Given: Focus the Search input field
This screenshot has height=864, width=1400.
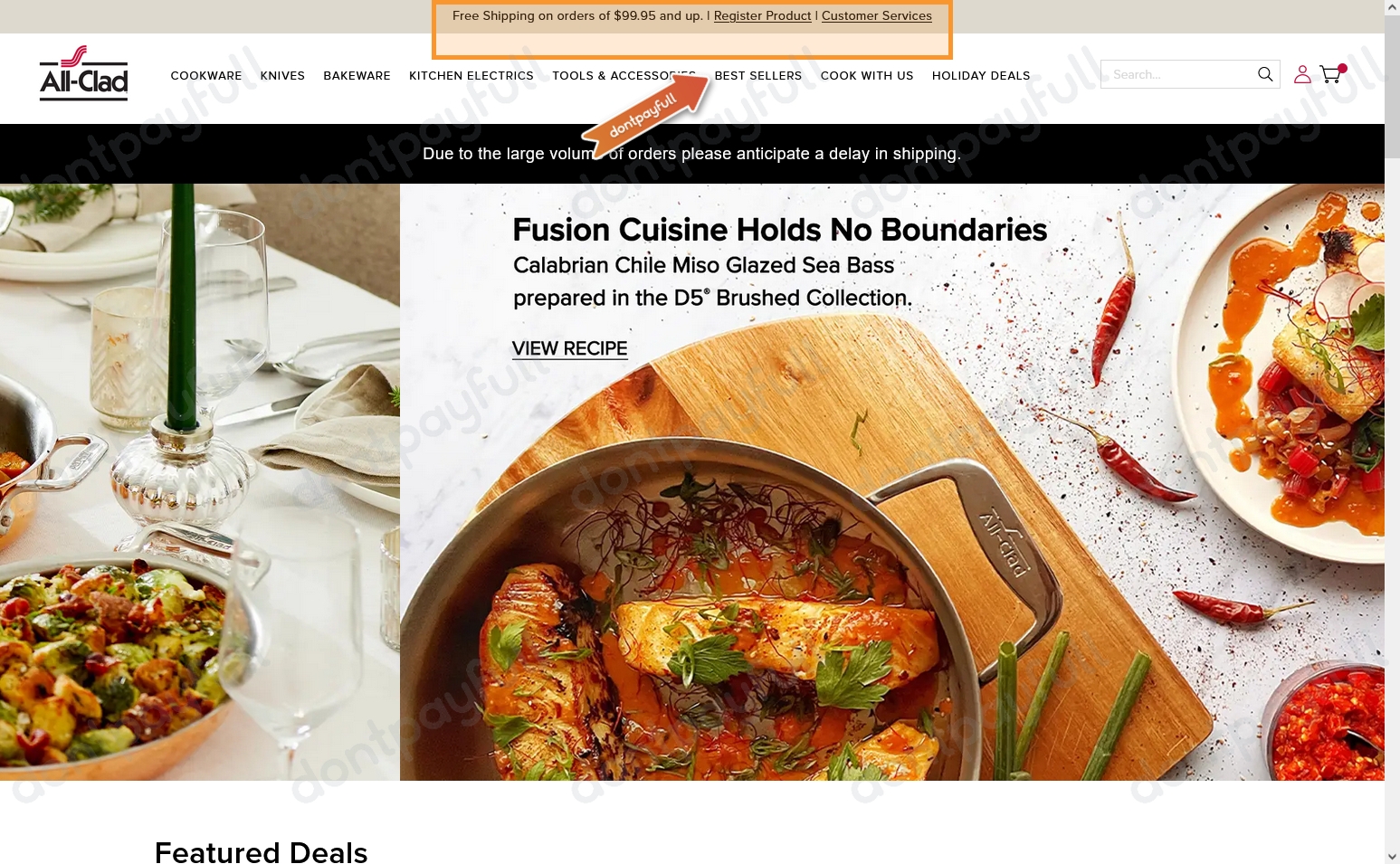Looking at the screenshot, I should click(x=1178, y=74).
